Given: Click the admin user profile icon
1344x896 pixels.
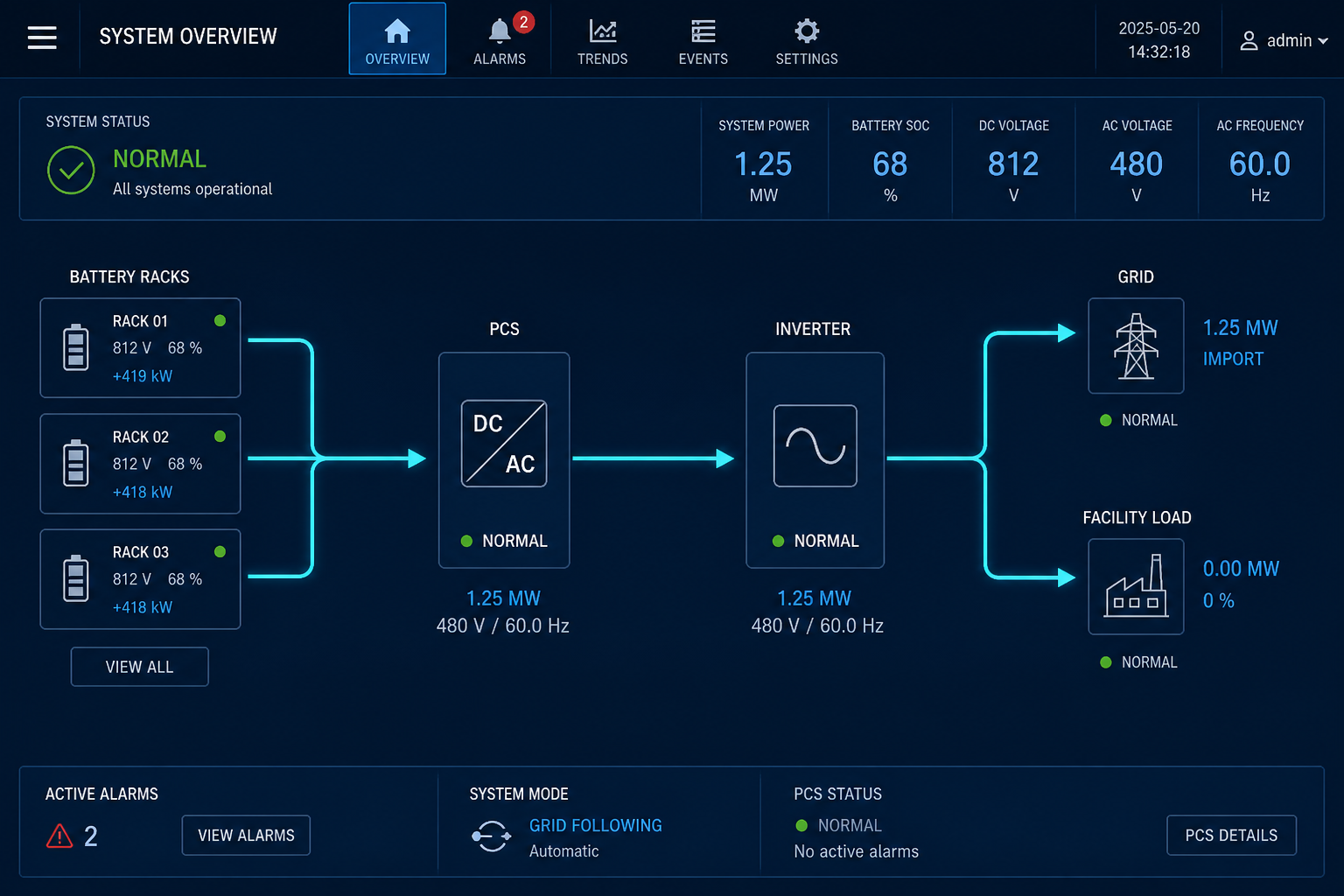Looking at the screenshot, I should point(1249,40).
